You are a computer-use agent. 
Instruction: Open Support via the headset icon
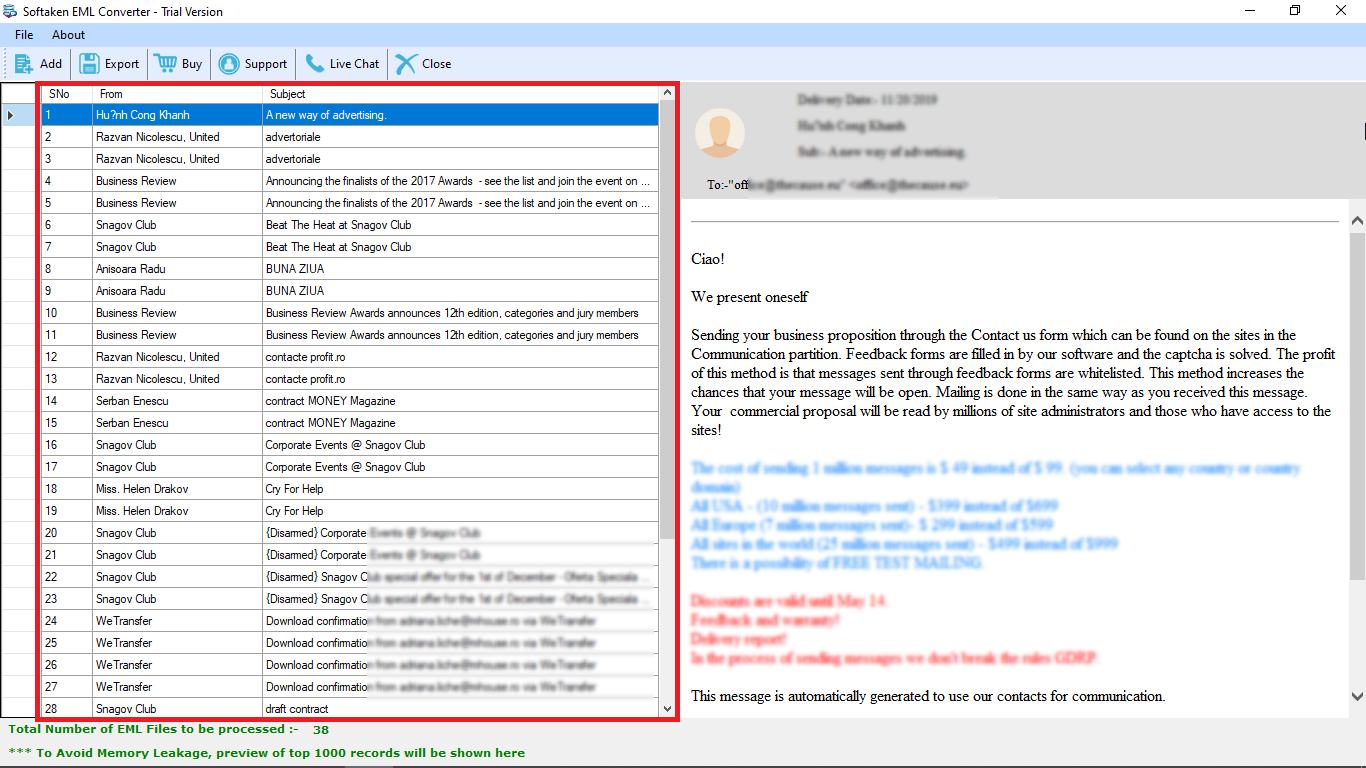tap(229, 64)
